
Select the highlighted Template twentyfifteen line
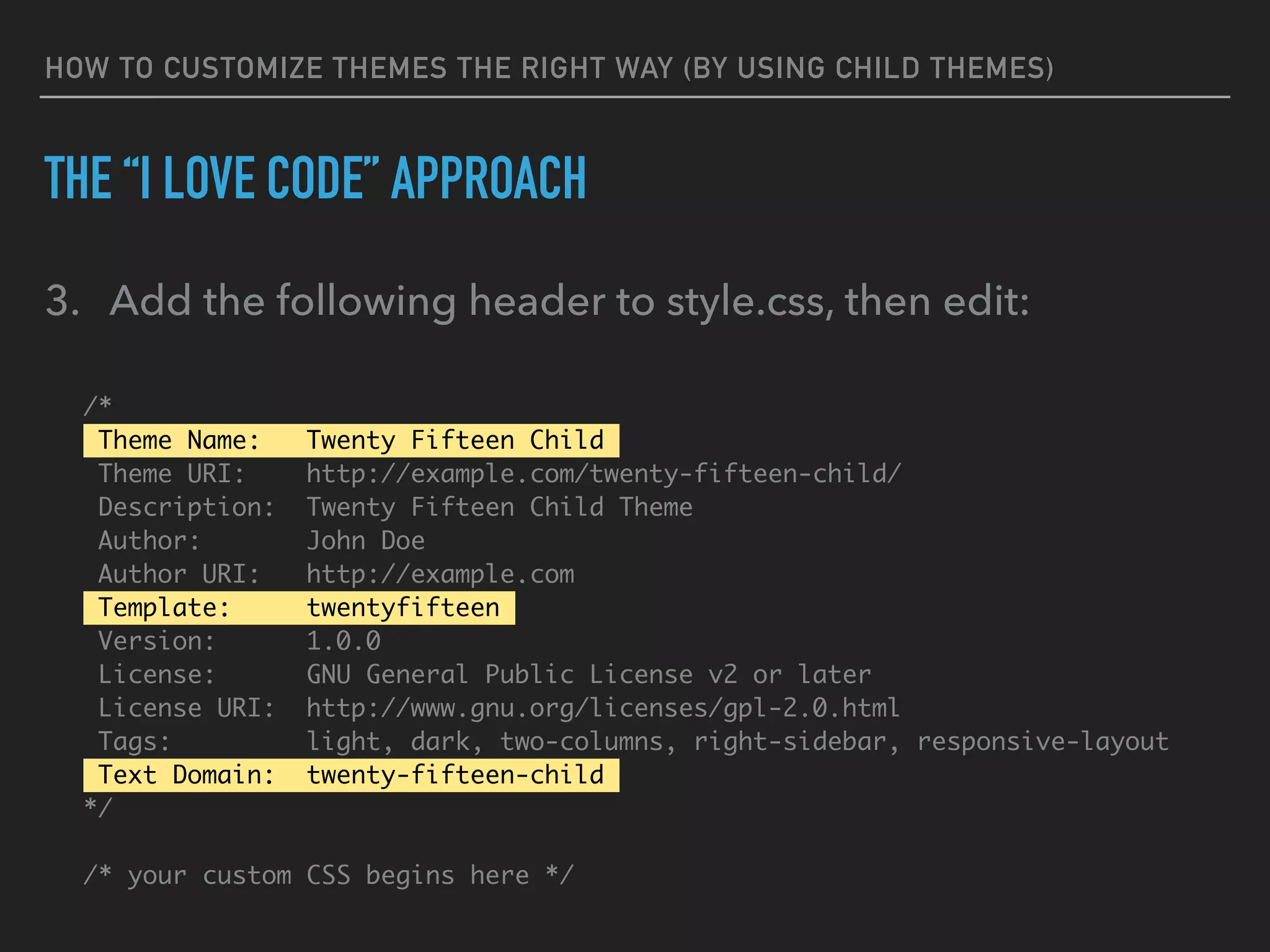tap(299, 608)
